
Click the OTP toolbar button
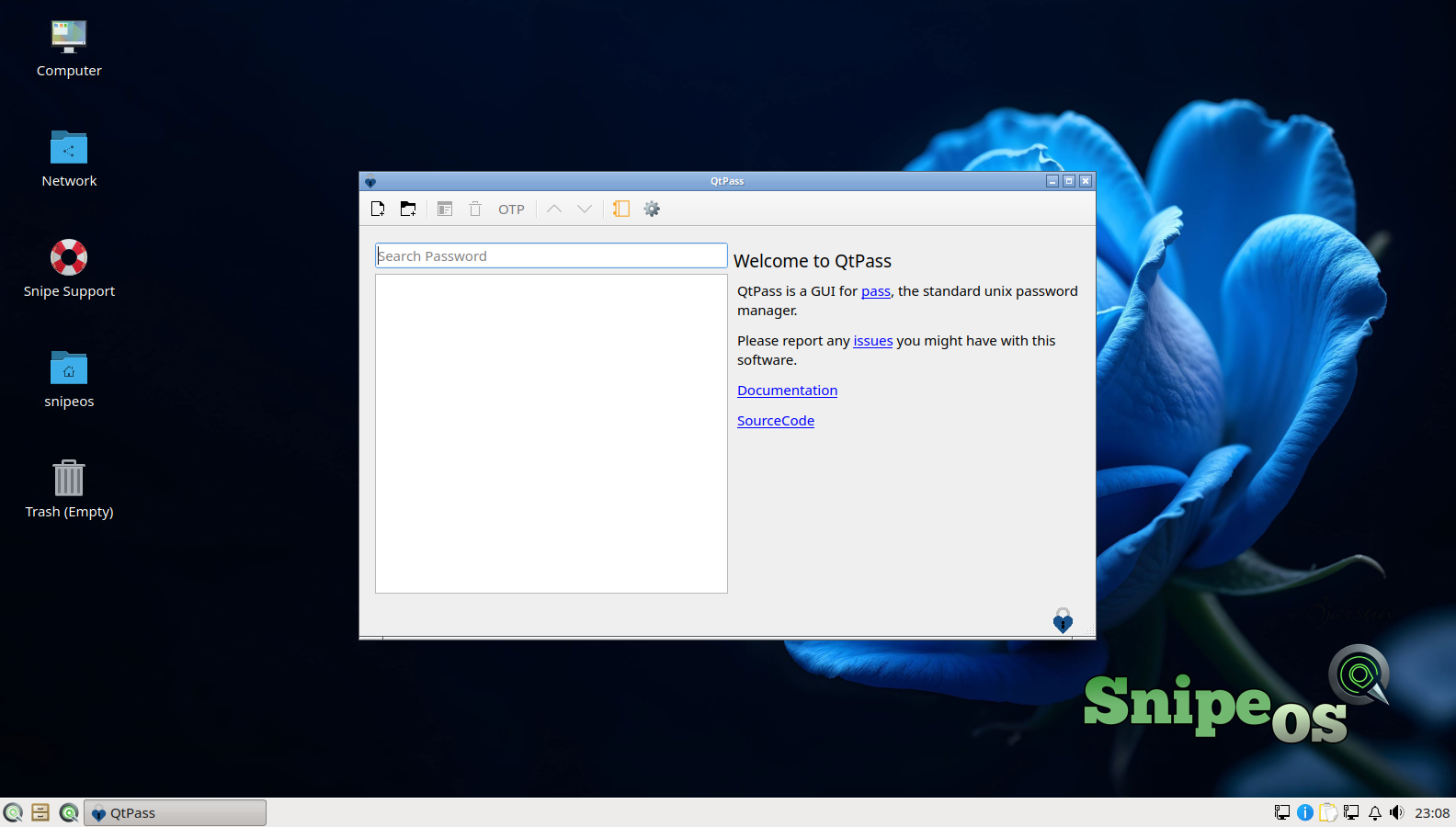[x=511, y=210]
